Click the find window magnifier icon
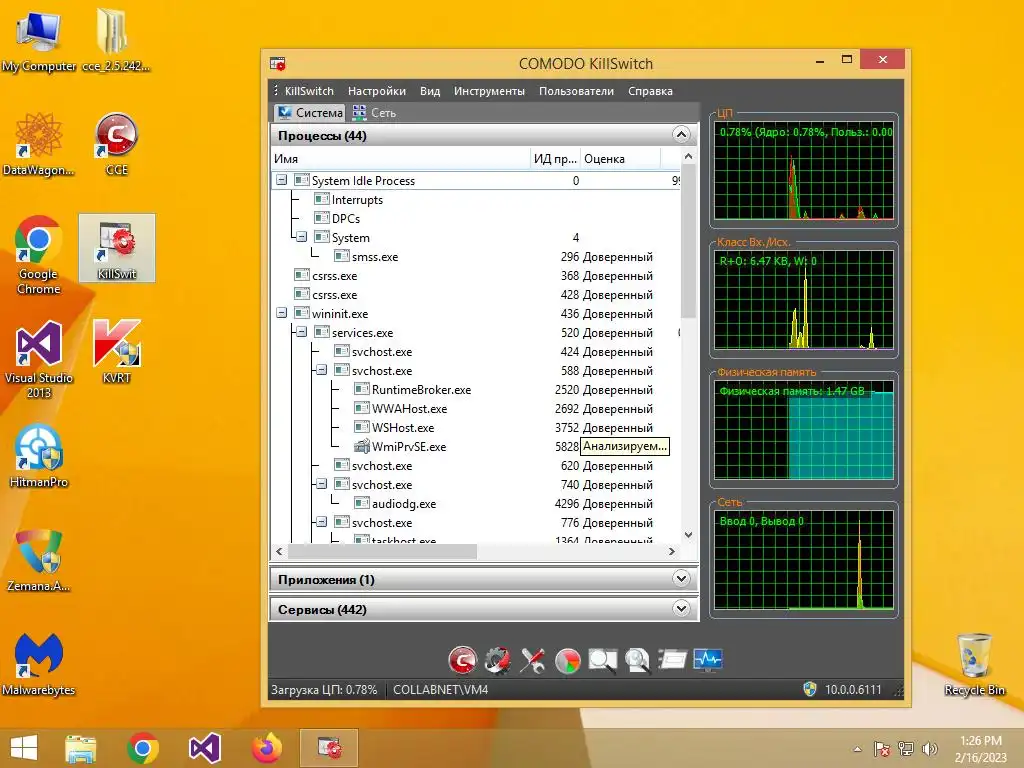The height and width of the screenshot is (768, 1024). point(602,660)
